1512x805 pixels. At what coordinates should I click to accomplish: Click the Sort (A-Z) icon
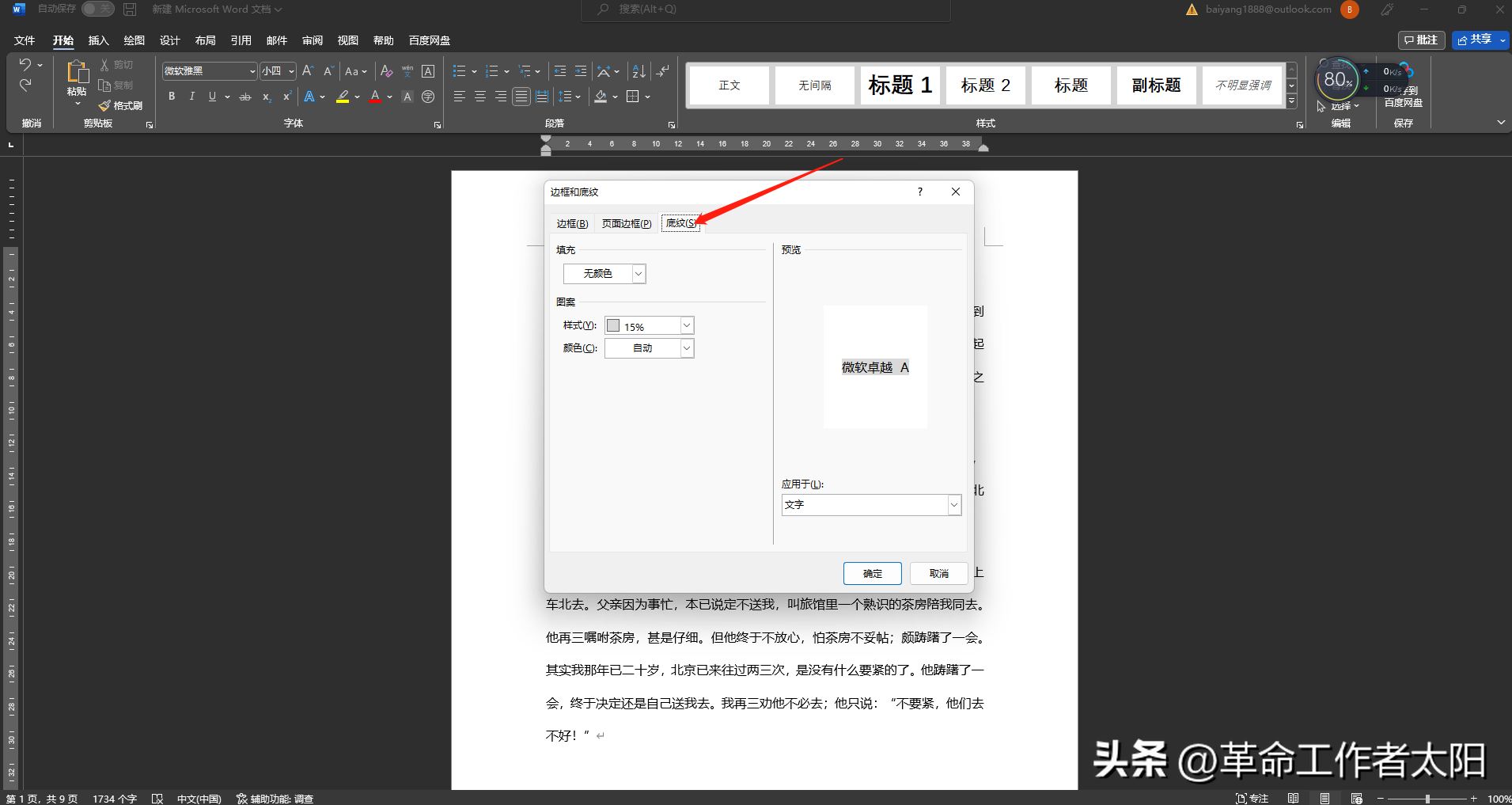click(x=639, y=71)
